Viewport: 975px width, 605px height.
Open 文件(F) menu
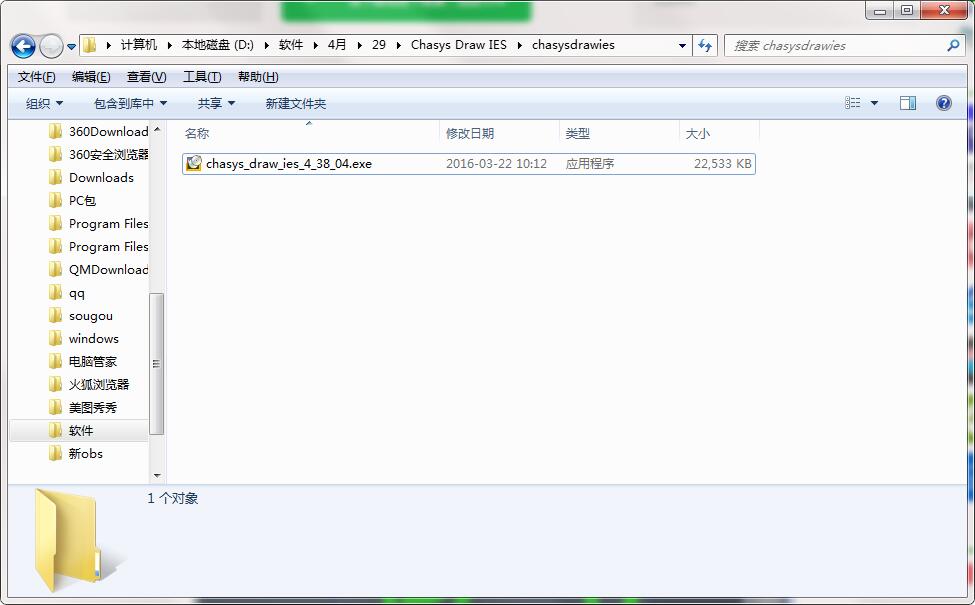[x=36, y=76]
